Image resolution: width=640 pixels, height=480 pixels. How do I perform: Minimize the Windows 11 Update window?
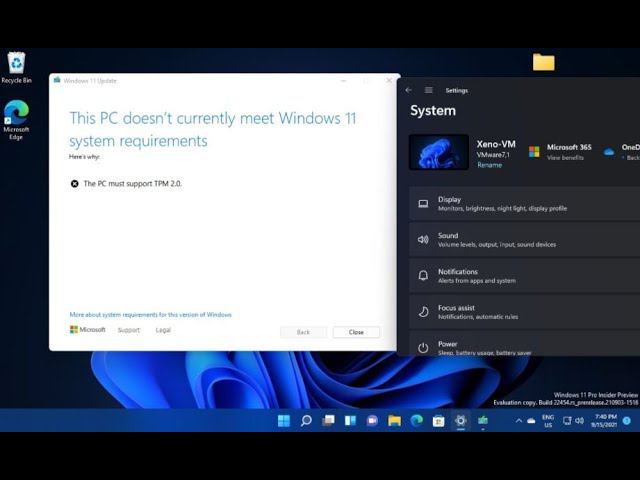[x=344, y=81]
